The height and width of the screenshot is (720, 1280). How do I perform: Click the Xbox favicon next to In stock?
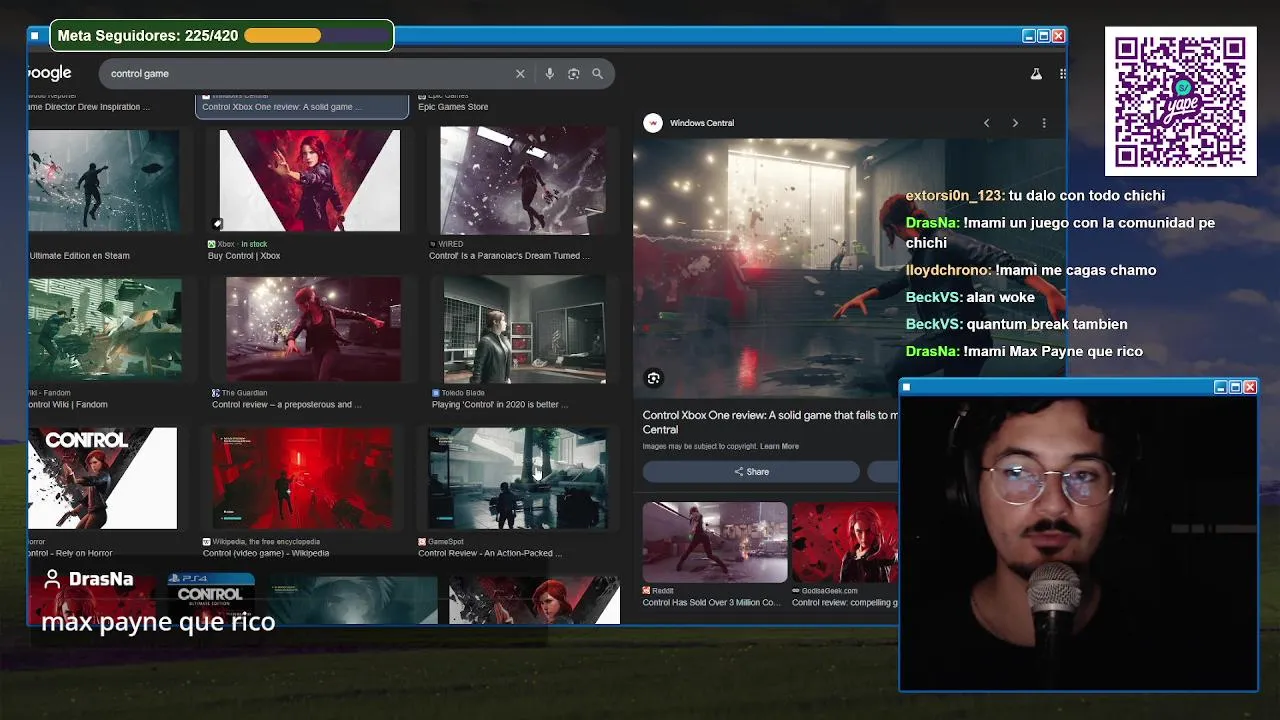(x=212, y=244)
